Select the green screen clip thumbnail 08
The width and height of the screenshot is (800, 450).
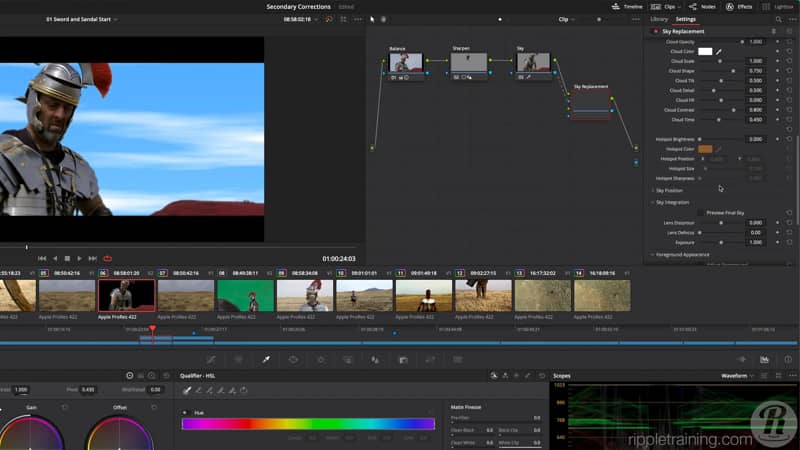click(x=245, y=295)
